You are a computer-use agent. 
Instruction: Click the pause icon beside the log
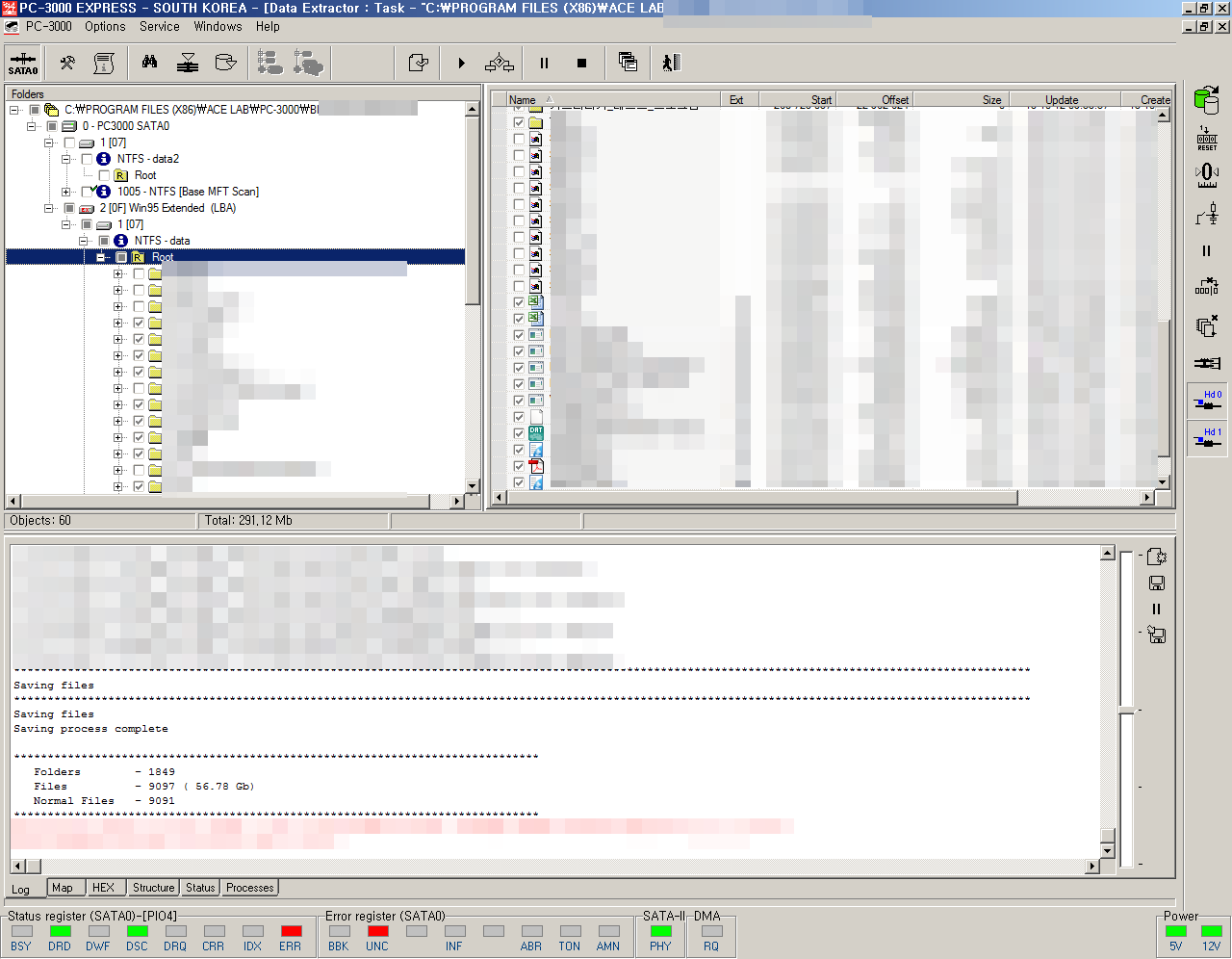[1157, 609]
